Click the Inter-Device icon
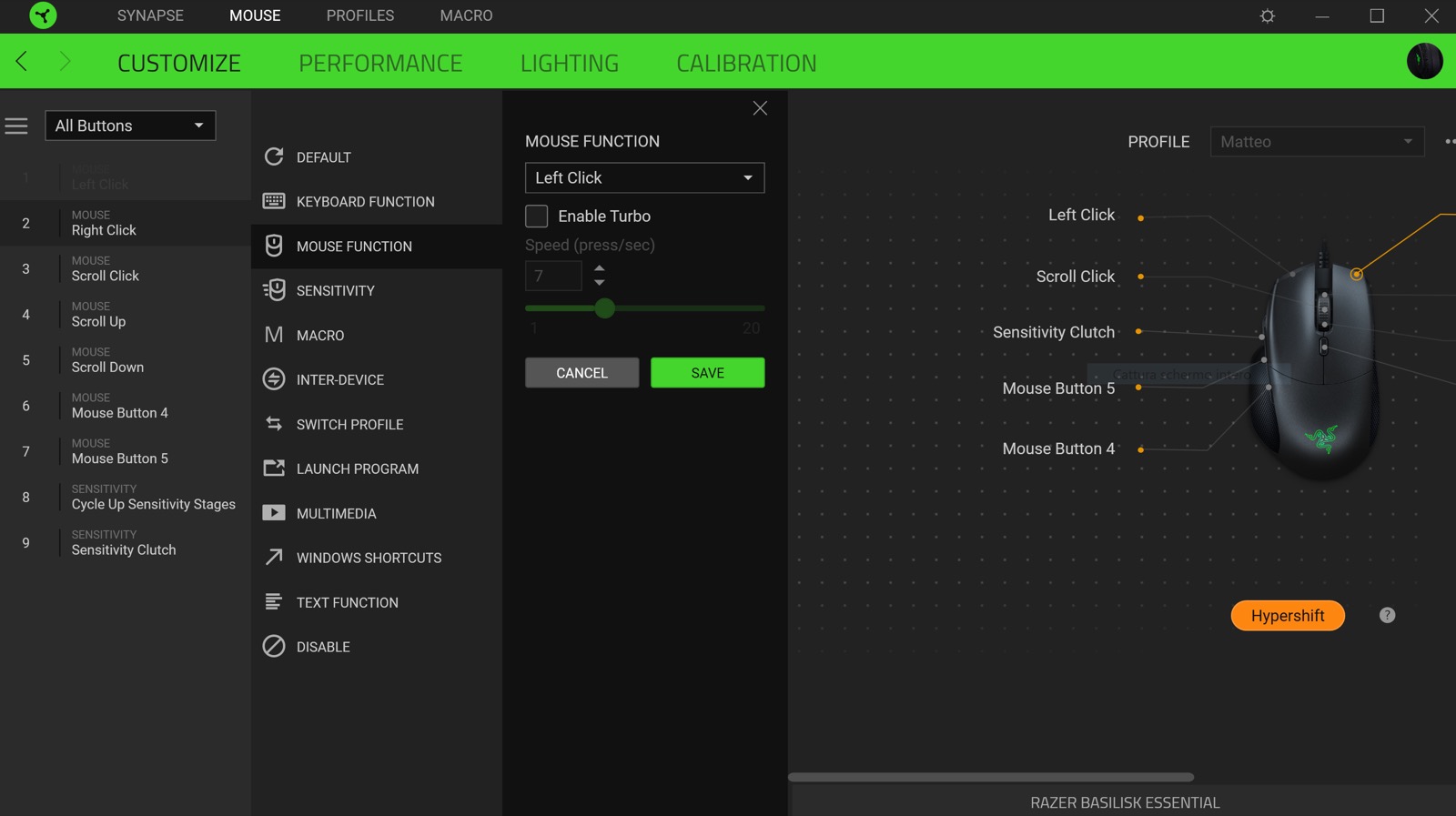Viewport: 1456px width, 816px height. (x=274, y=379)
